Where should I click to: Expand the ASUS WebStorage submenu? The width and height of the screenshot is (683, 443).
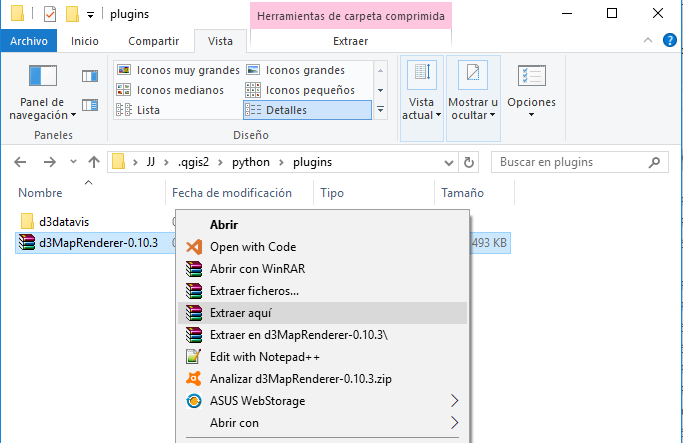322,401
